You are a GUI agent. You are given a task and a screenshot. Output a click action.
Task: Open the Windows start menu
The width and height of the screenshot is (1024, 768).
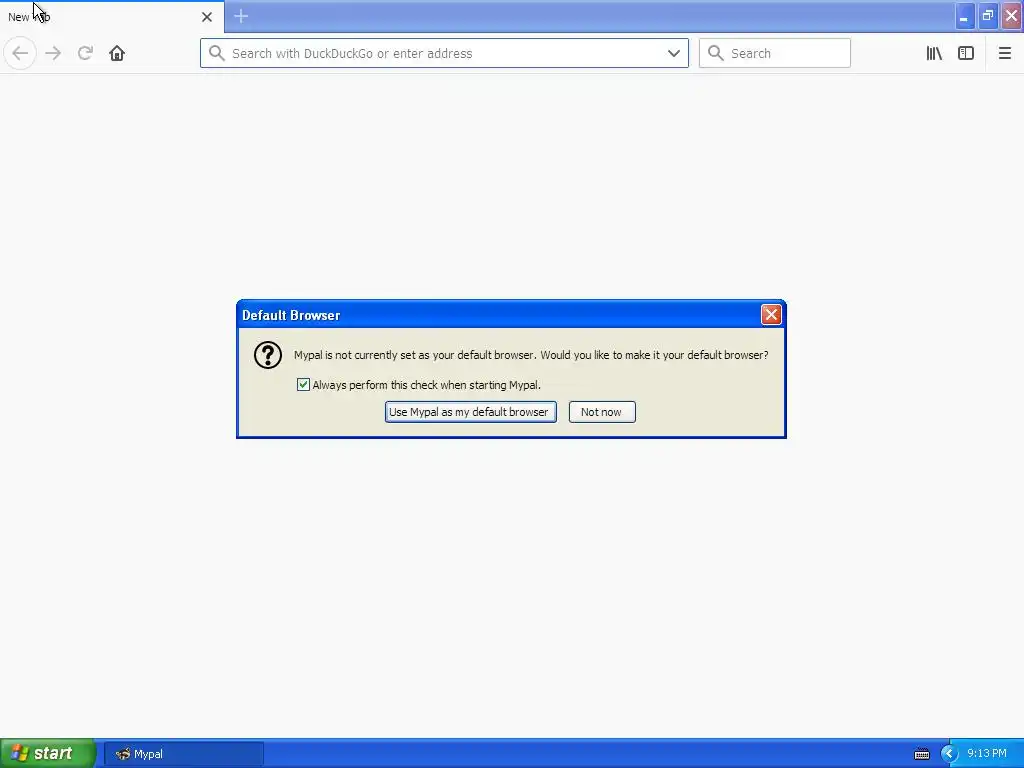point(48,754)
